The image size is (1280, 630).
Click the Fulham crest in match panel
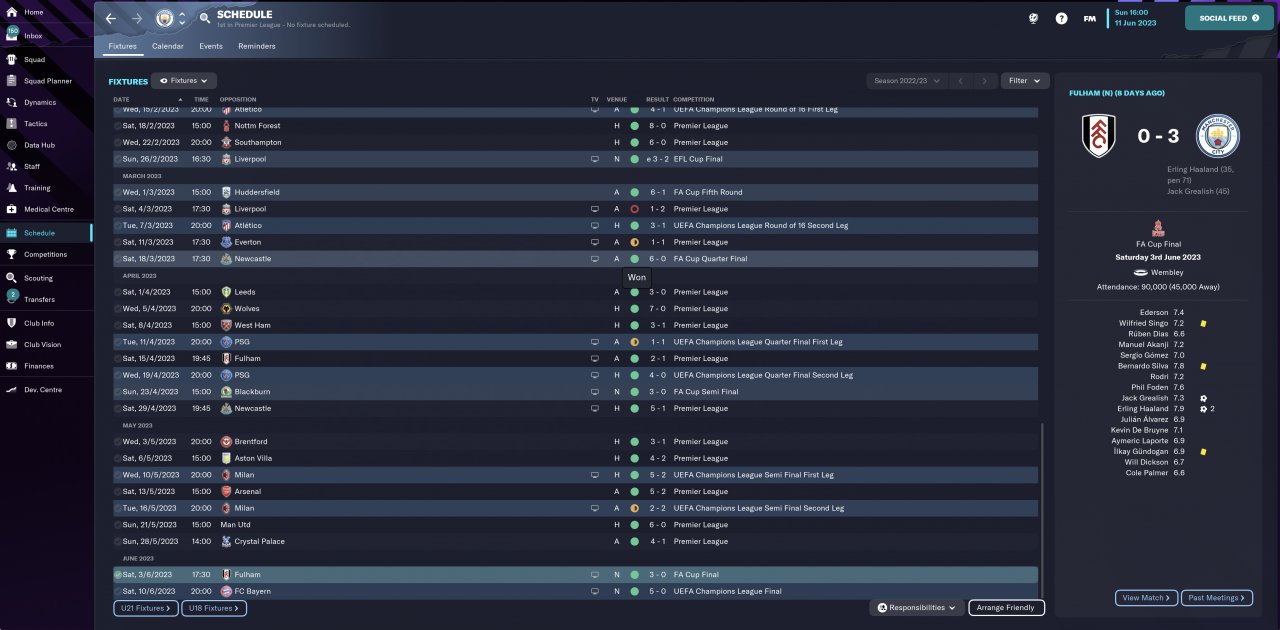[x=1099, y=136]
